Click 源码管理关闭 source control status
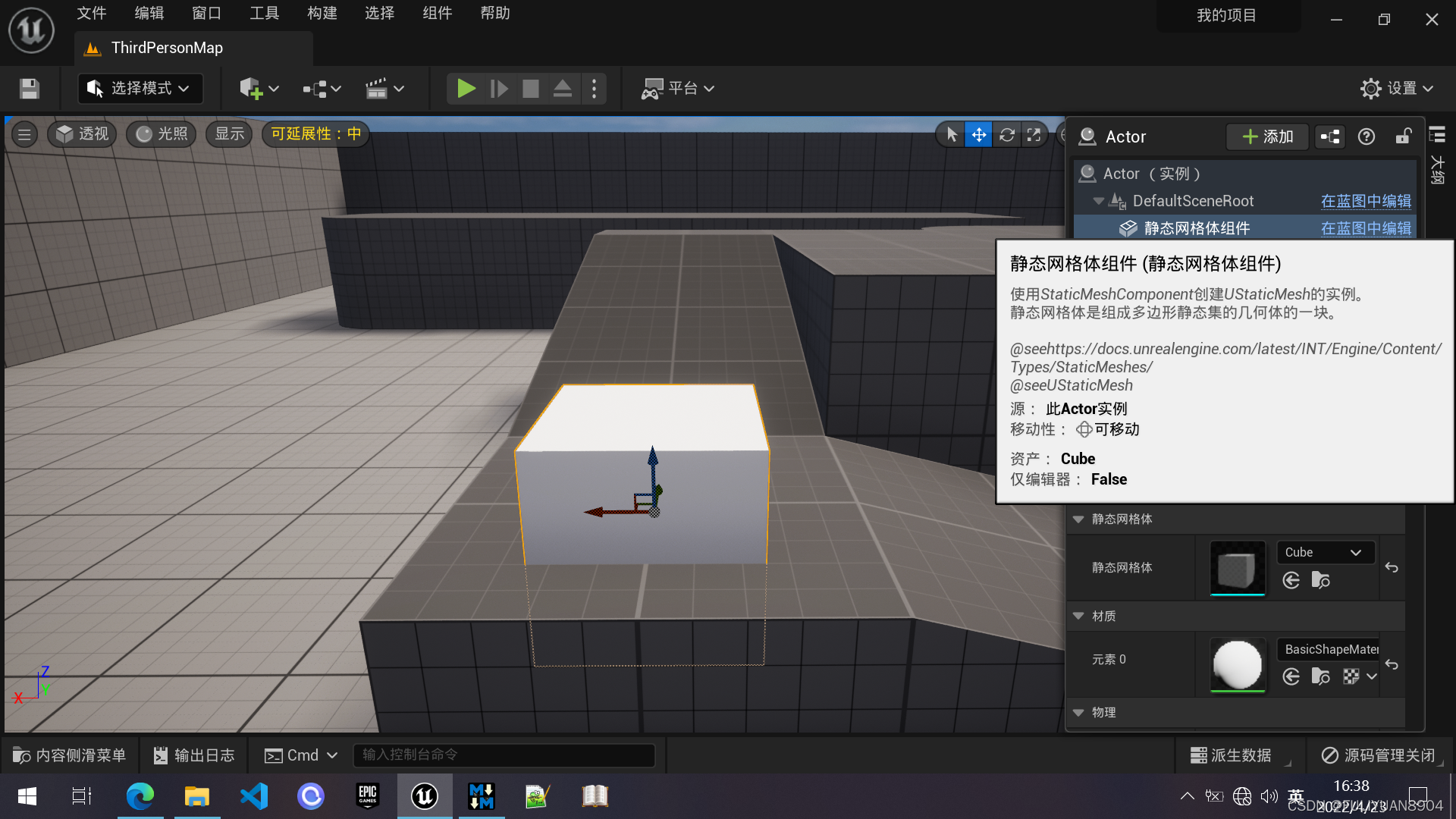 click(x=1379, y=755)
